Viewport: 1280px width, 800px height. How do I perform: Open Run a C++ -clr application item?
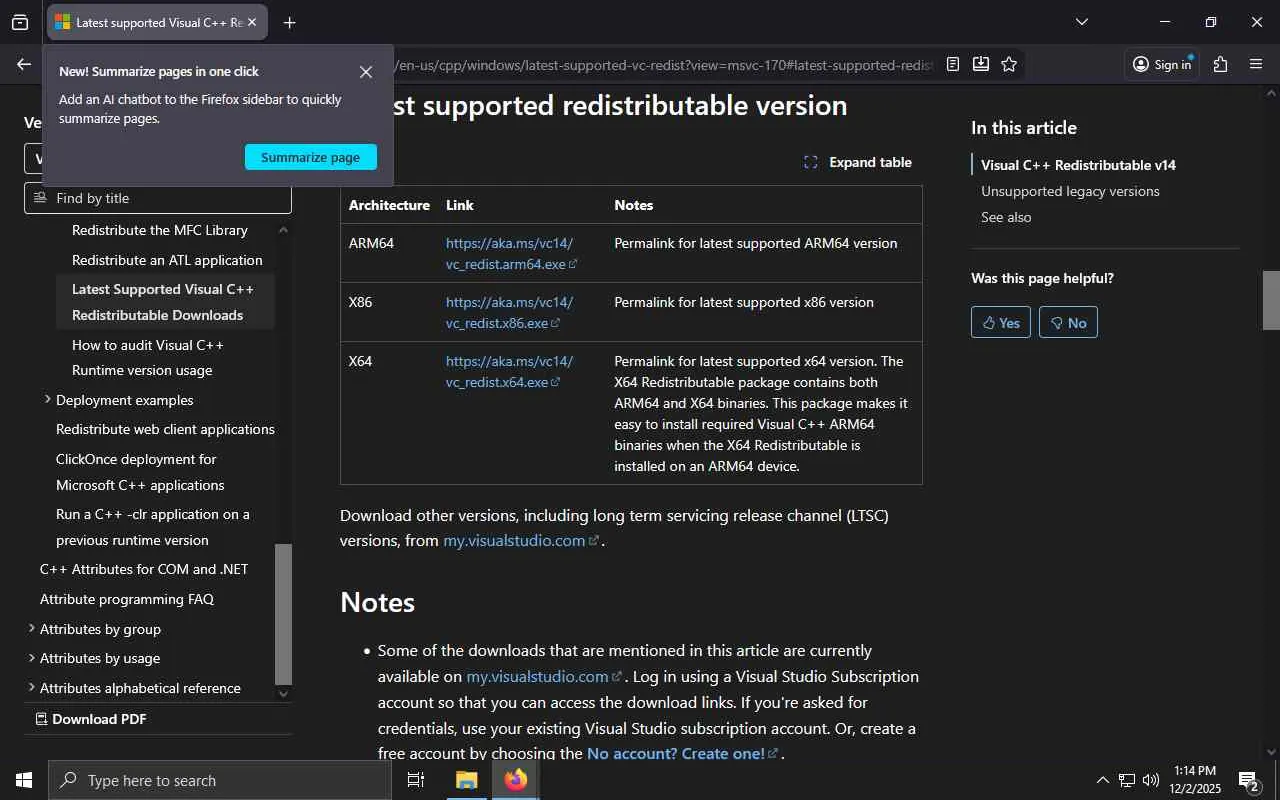pyautogui.click(x=153, y=527)
